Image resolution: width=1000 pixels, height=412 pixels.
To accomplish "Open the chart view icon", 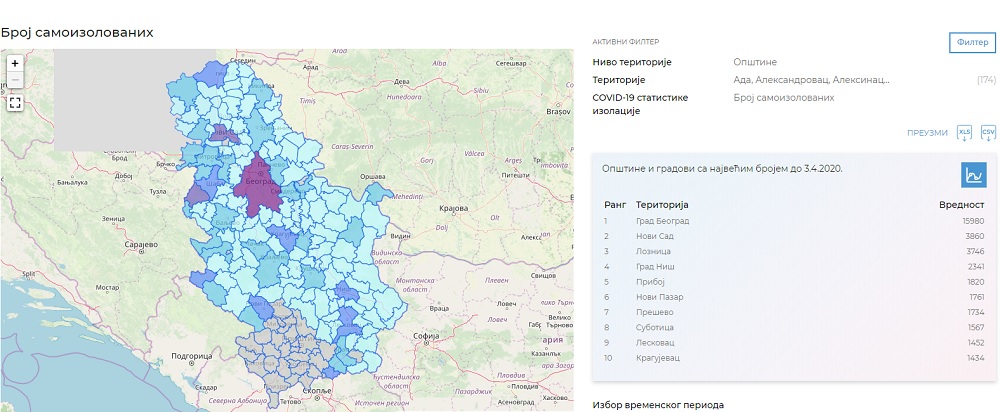I will coord(973,175).
